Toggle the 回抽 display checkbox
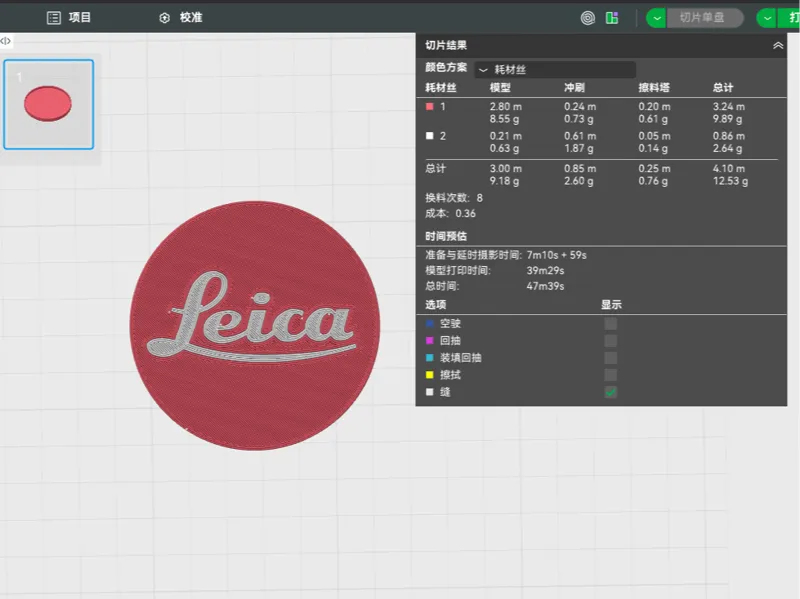The image size is (800, 599). click(x=610, y=340)
